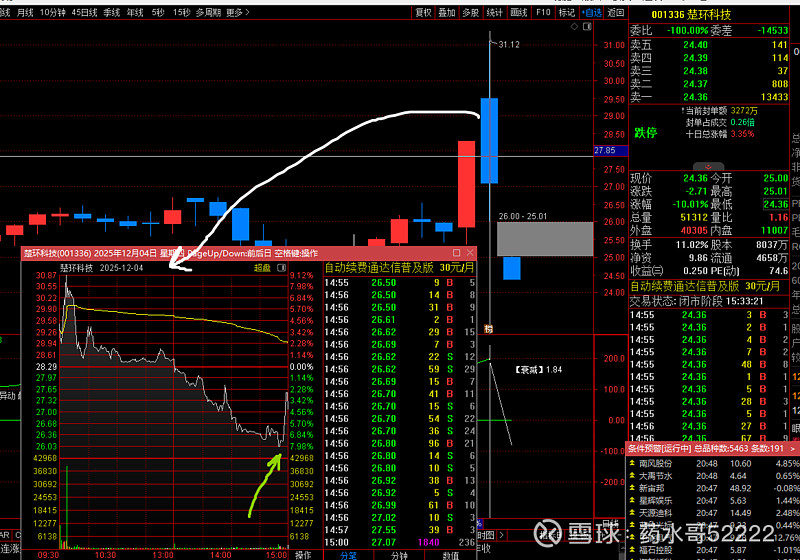Expand the red chevron under 跌停 panel
This screenshot has width=800, height=560.
pyautogui.click(x=708, y=167)
